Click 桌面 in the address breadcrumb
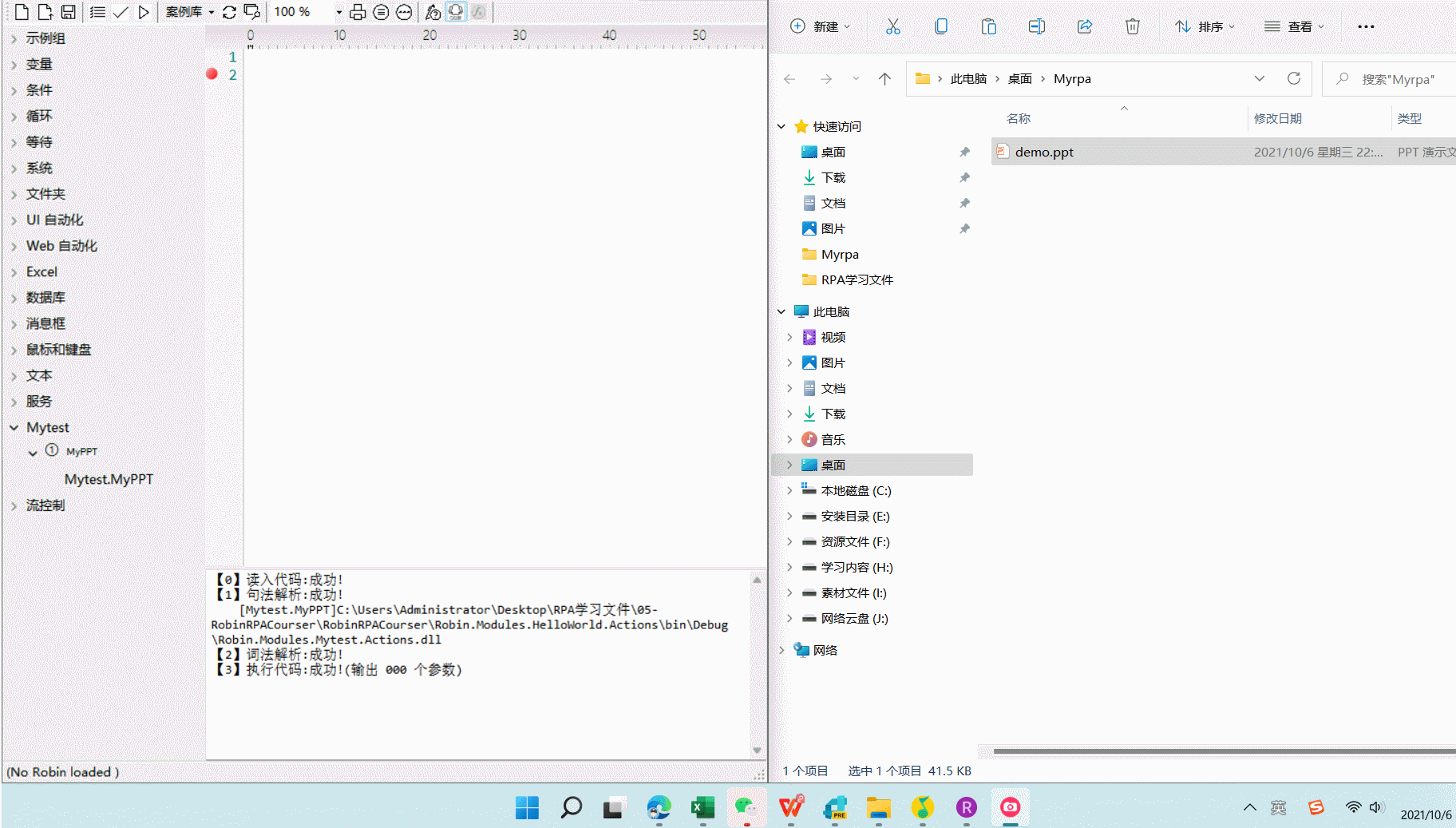Image resolution: width=1456 pixels, height=828 pixels. [x=1019, y=79]
